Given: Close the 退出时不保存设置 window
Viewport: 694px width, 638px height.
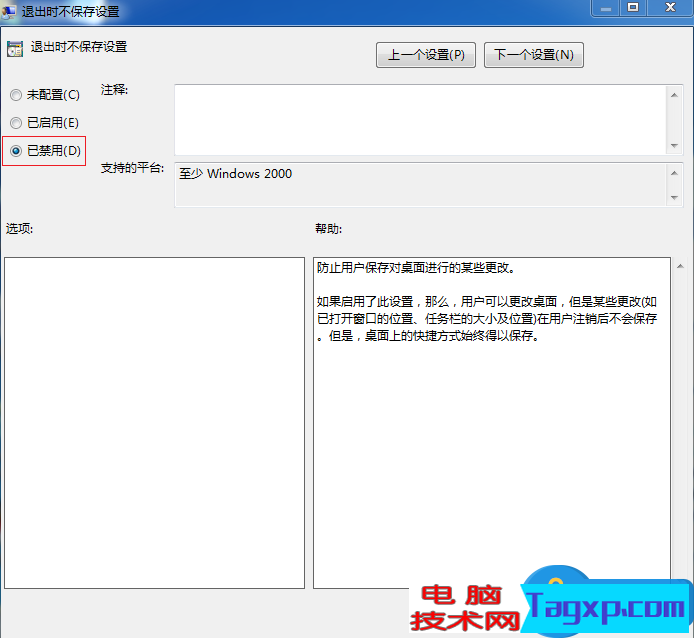Looking at the screenshot, I should pyautogui.click(x=670, y=8).
